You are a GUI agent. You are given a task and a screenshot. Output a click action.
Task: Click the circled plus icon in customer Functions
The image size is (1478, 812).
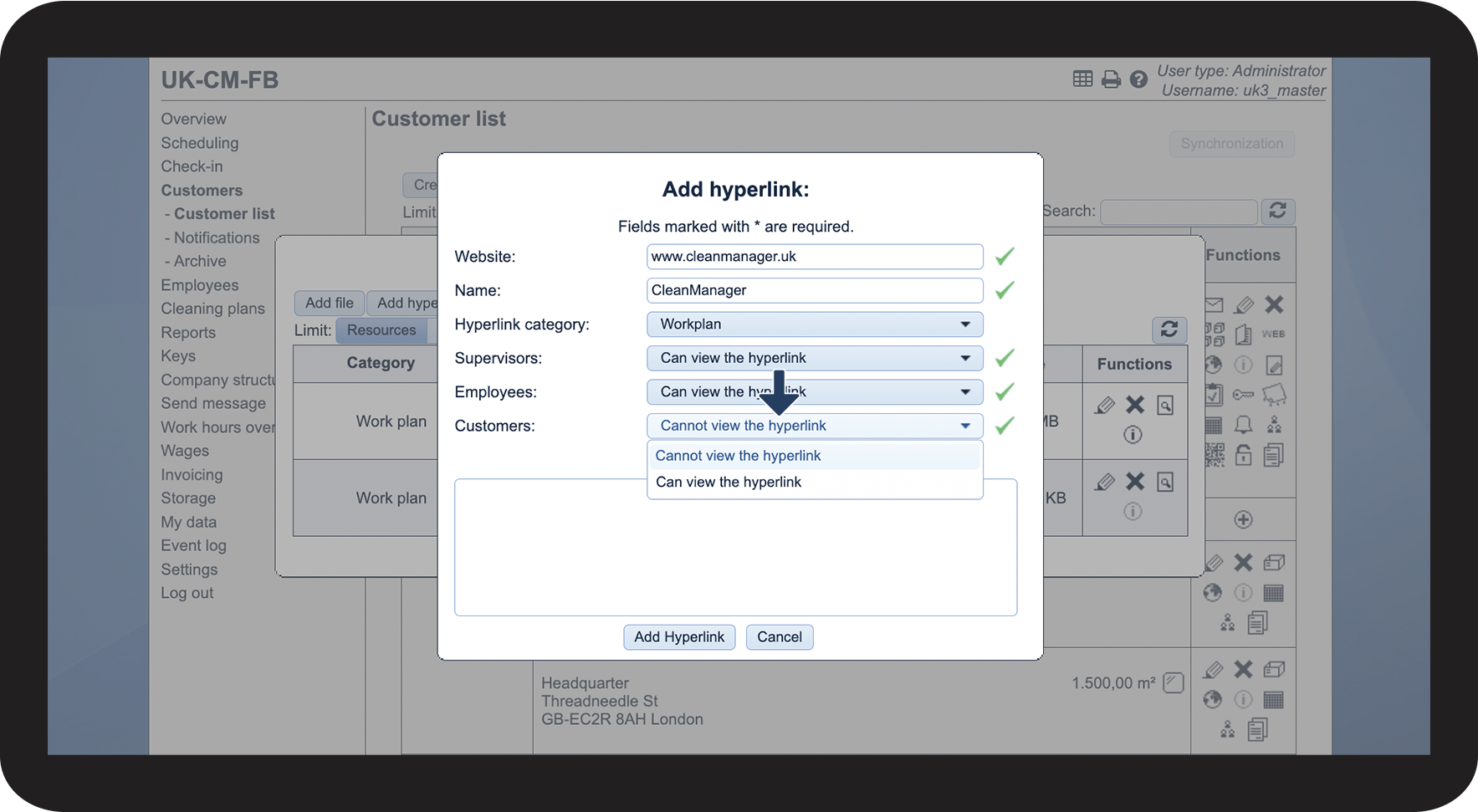coord(1243,519)
